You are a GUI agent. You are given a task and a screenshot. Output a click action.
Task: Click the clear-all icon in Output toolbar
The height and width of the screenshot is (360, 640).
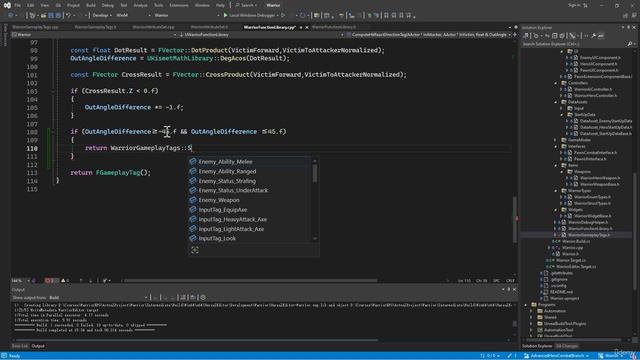[x=183, y=298]
